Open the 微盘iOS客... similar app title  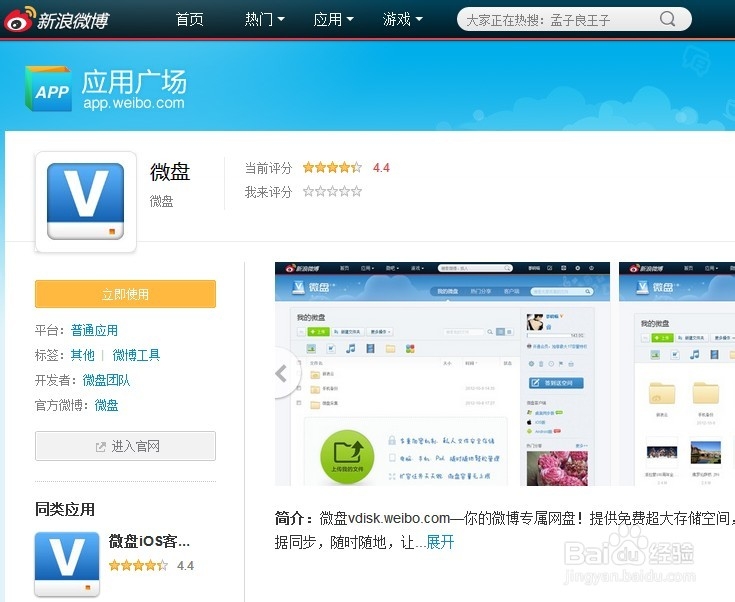tap(150, 541)
